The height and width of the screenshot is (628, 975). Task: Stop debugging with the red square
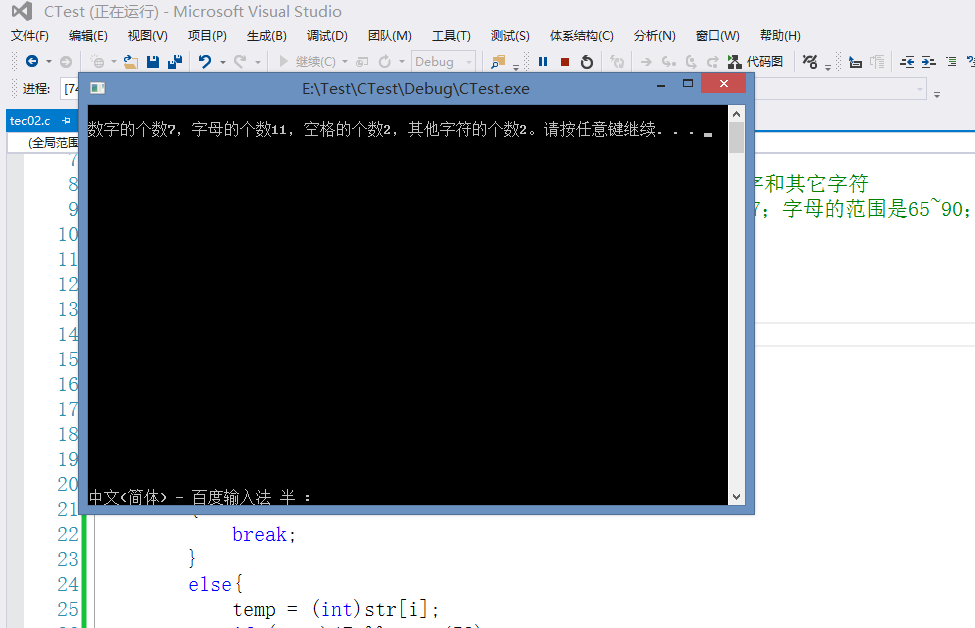click(x=565, y=62)
